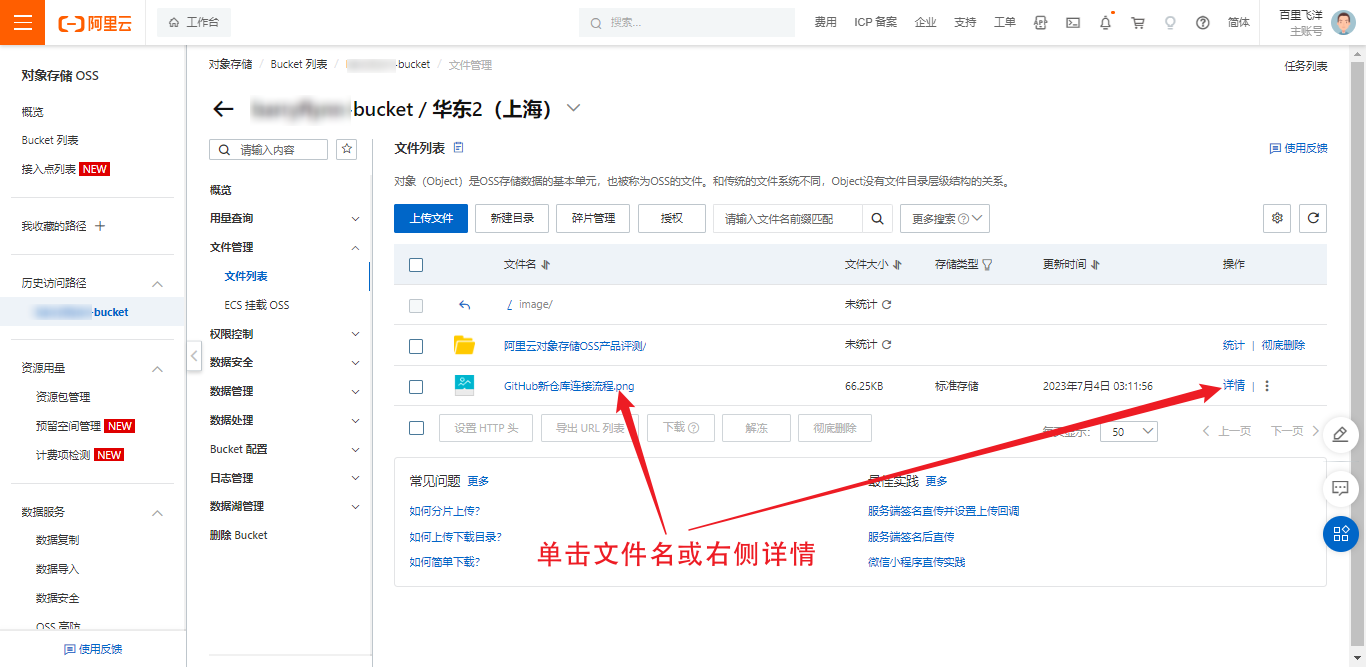Expand the 用量查询 menu section
The width and height of the screenshot is (1366, 667).
point(355,218)
